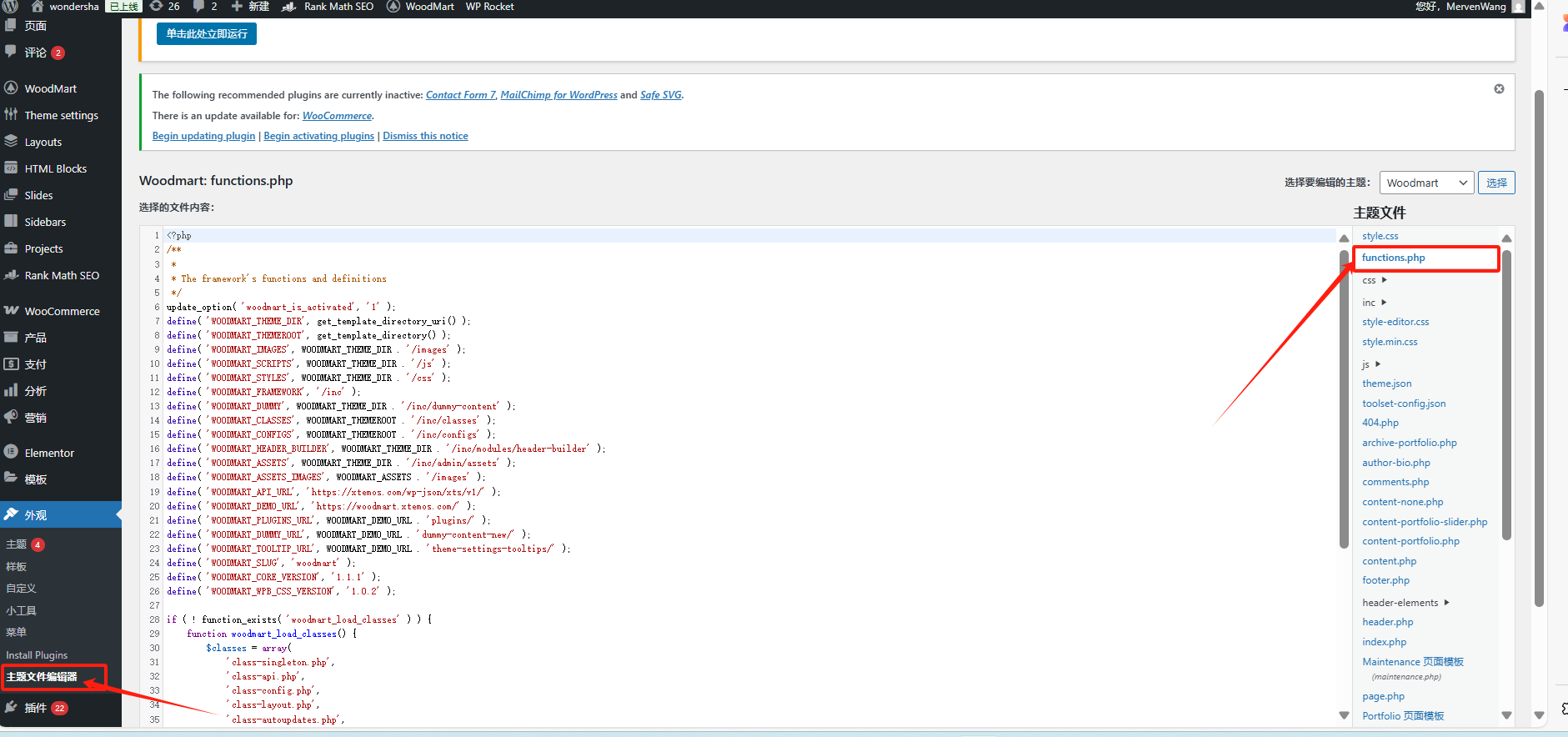
Task: Open Elementor from the sidebar
Action: (x=49, y=453)
